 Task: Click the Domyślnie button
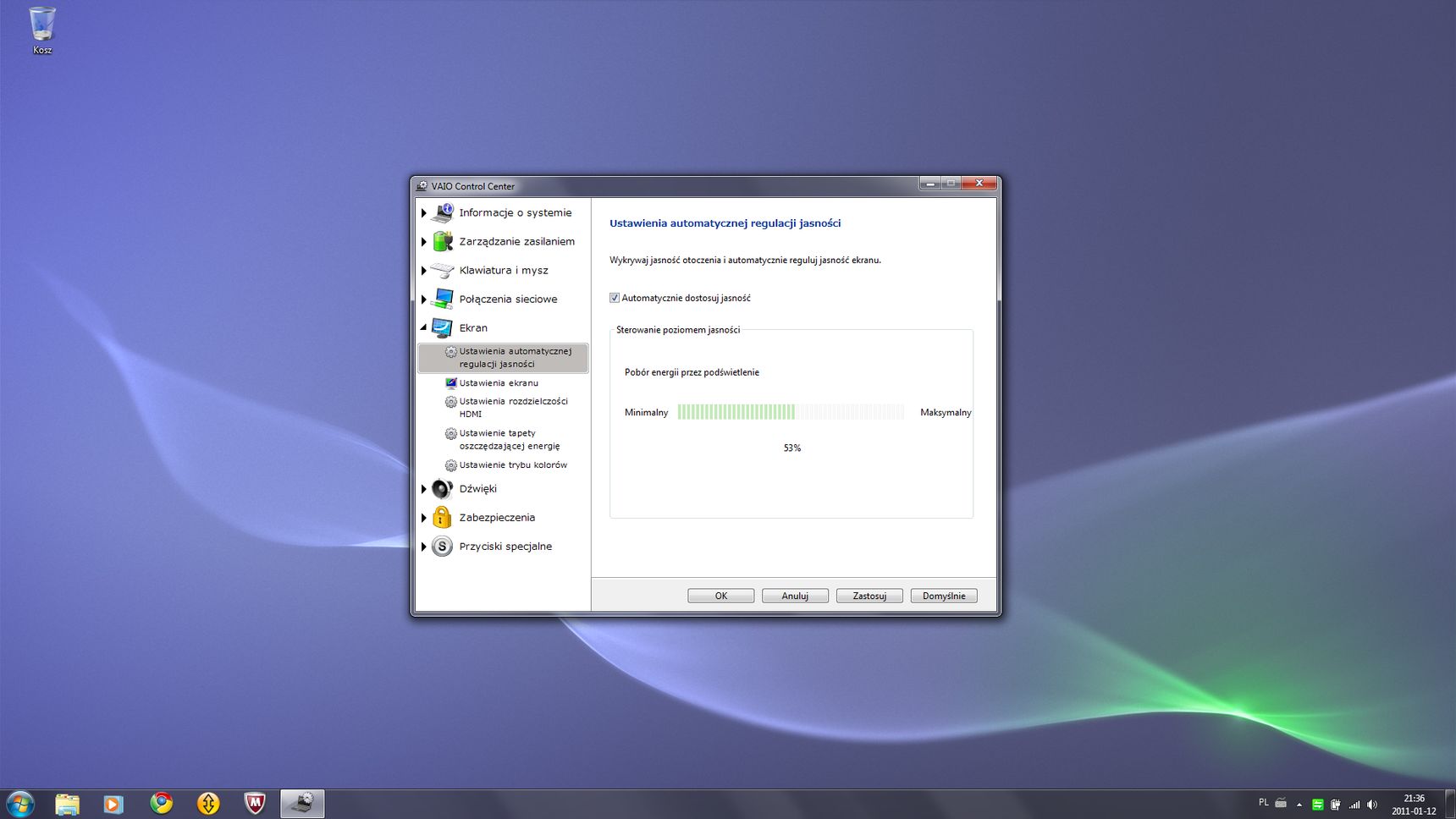[x=944, y=596]
